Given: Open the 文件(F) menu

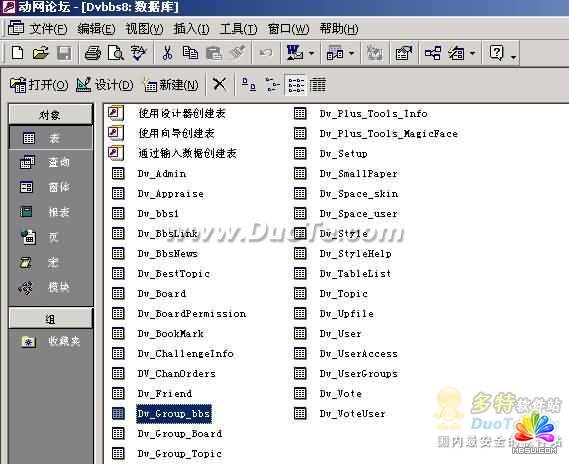Looking at the screenshot, I should [48, 29].
